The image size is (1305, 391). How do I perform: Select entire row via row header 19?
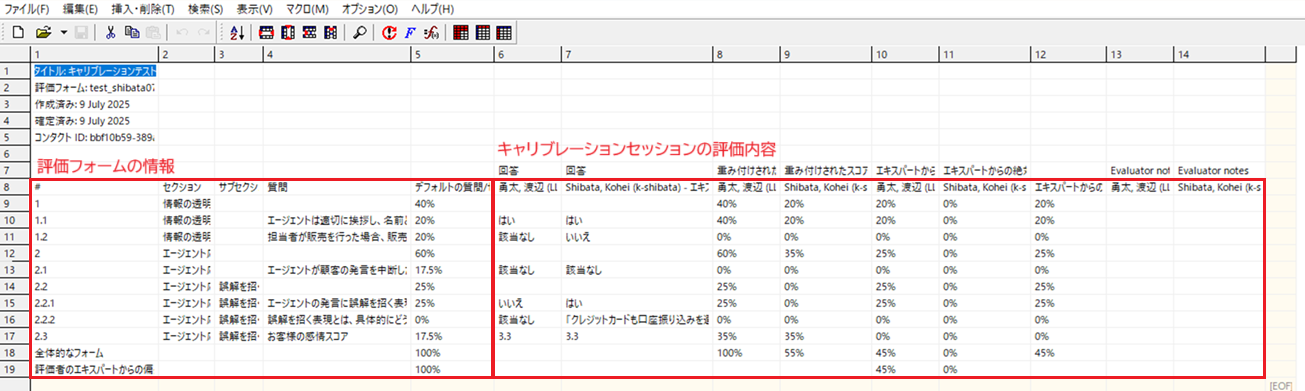[x=16, y=369]
